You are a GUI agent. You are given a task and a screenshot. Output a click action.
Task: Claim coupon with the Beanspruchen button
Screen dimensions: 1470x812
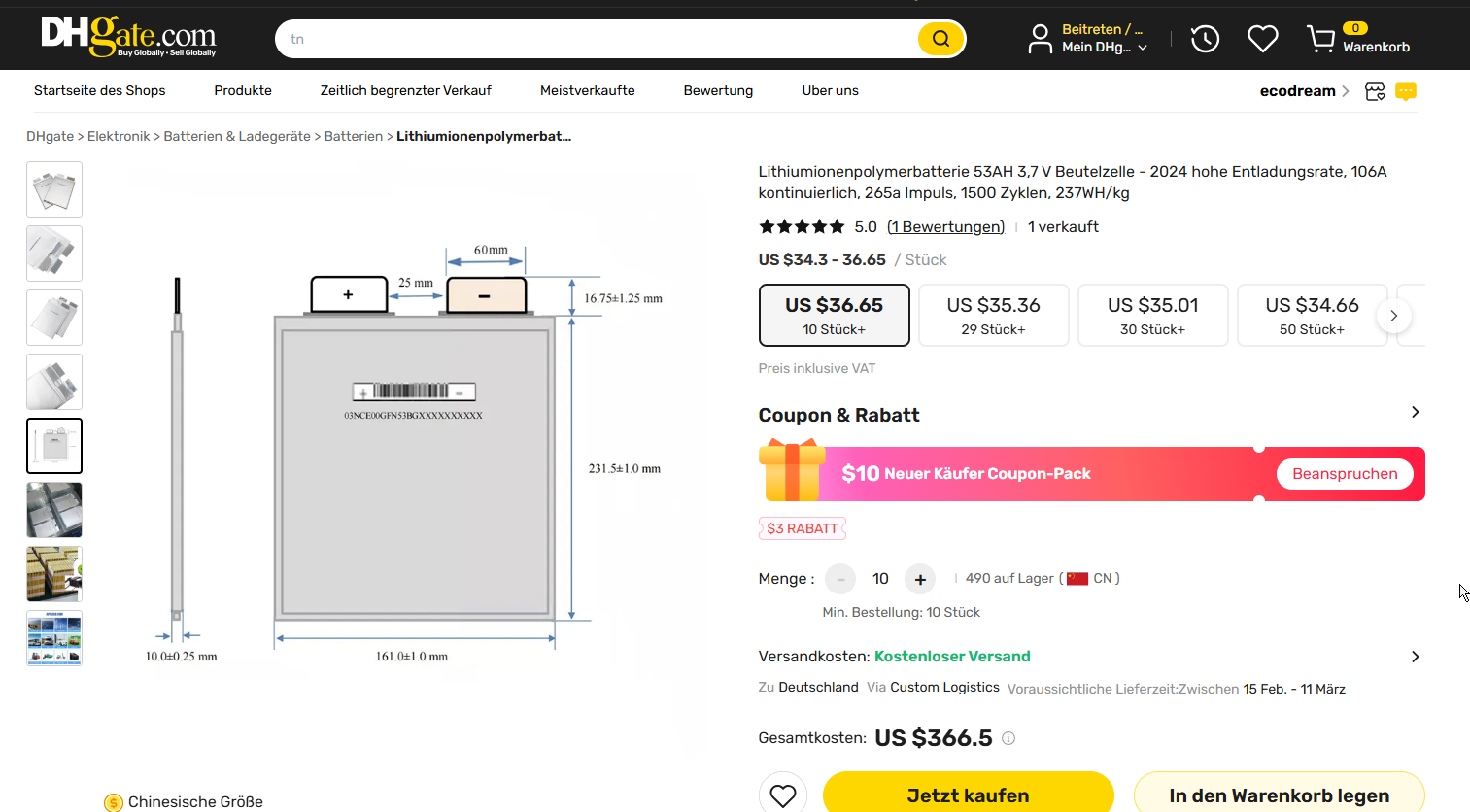(1344, 474)
